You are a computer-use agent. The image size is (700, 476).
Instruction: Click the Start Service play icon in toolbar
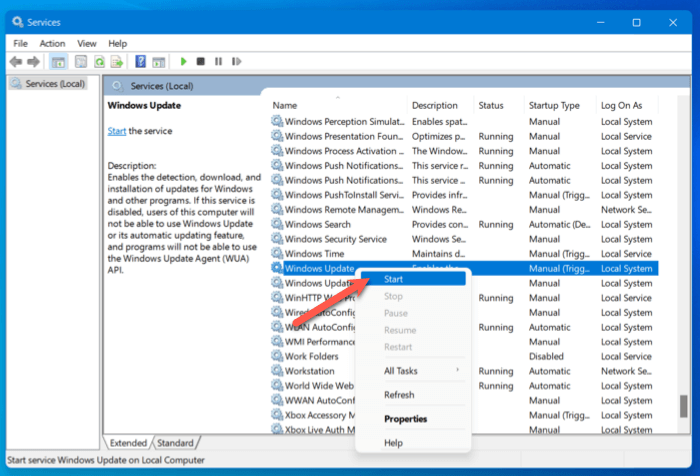point(183,62)
